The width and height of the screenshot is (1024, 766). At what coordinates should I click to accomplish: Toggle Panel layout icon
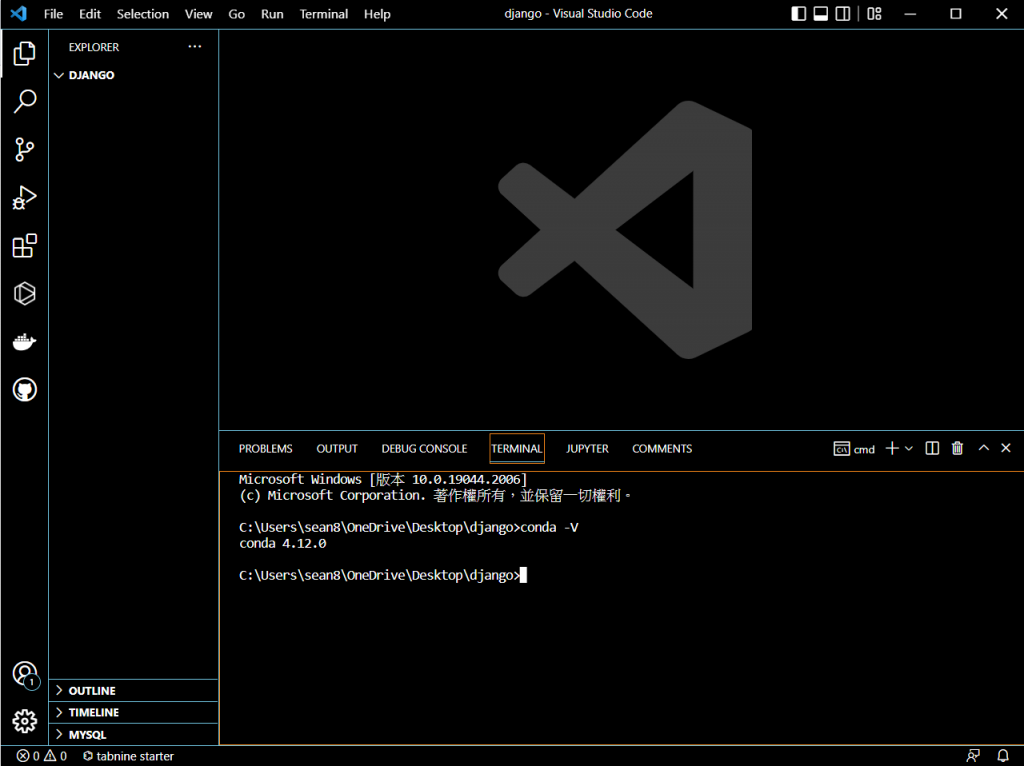(x=821, y=14)
